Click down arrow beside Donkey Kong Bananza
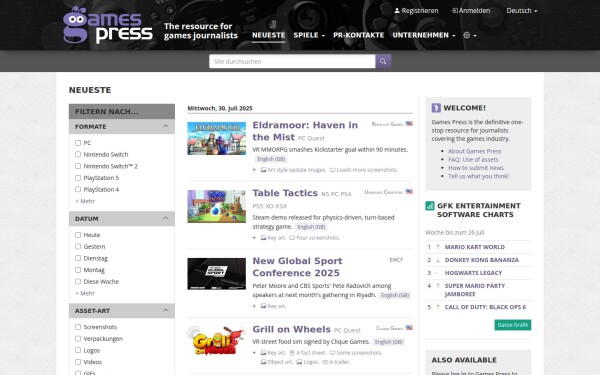This screenshot has height=375, width=600. (438, 260)
